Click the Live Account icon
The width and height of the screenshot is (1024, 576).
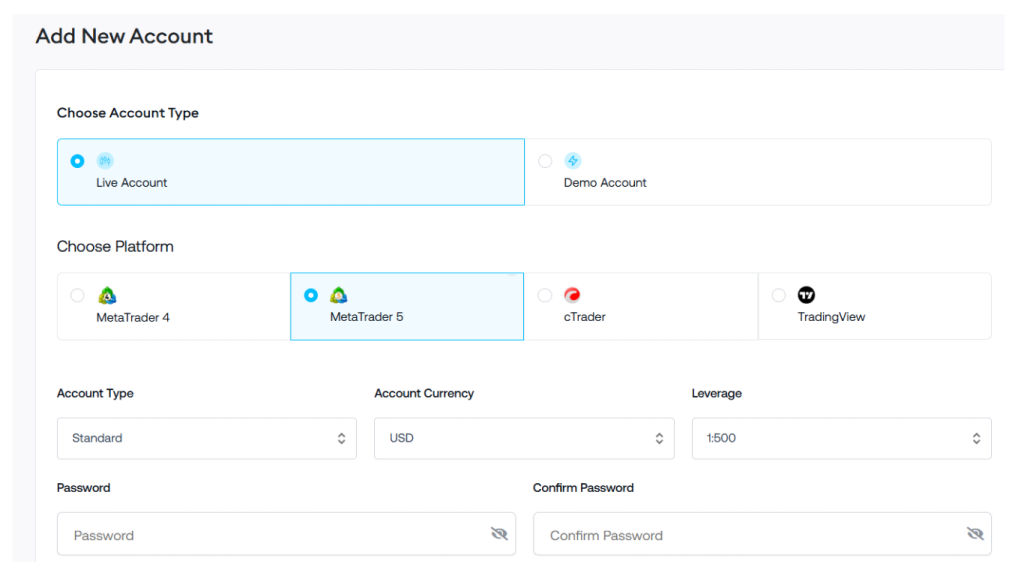point(105,161)
